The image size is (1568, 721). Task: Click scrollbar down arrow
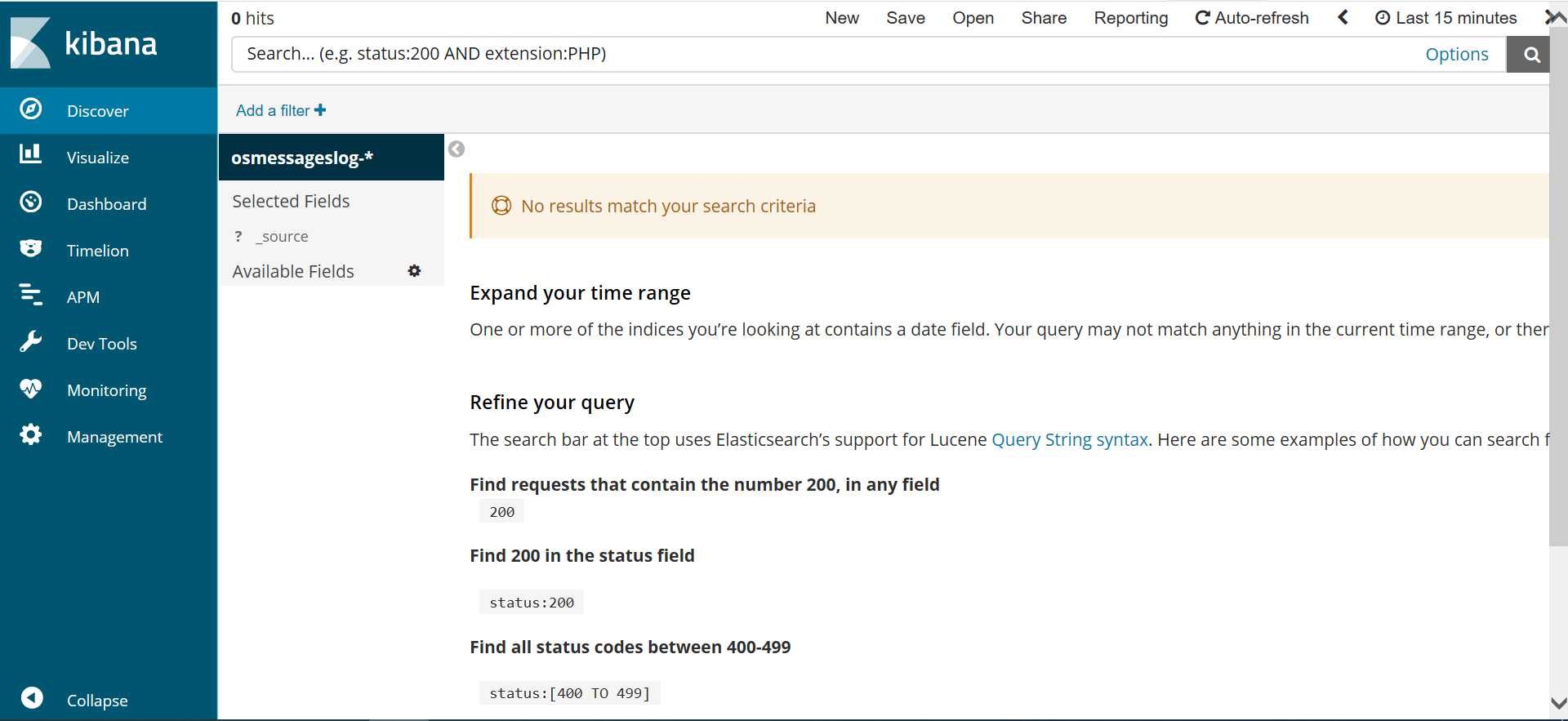(1558, 703)
